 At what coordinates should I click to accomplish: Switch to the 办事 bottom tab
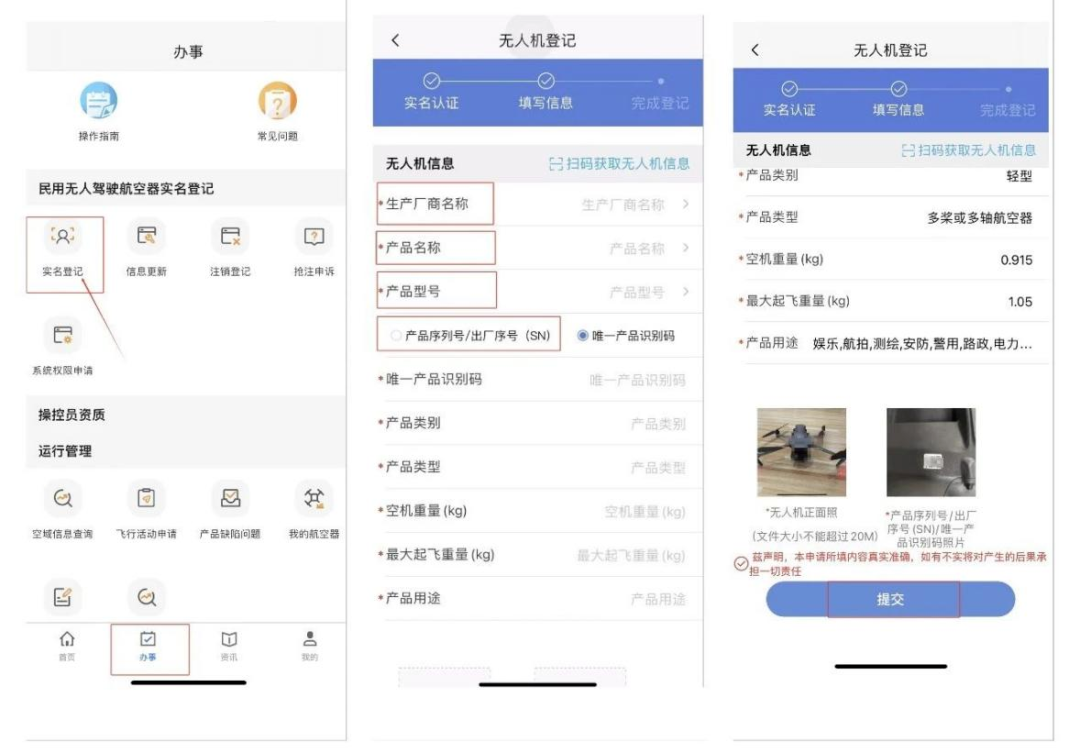[148, 645]
